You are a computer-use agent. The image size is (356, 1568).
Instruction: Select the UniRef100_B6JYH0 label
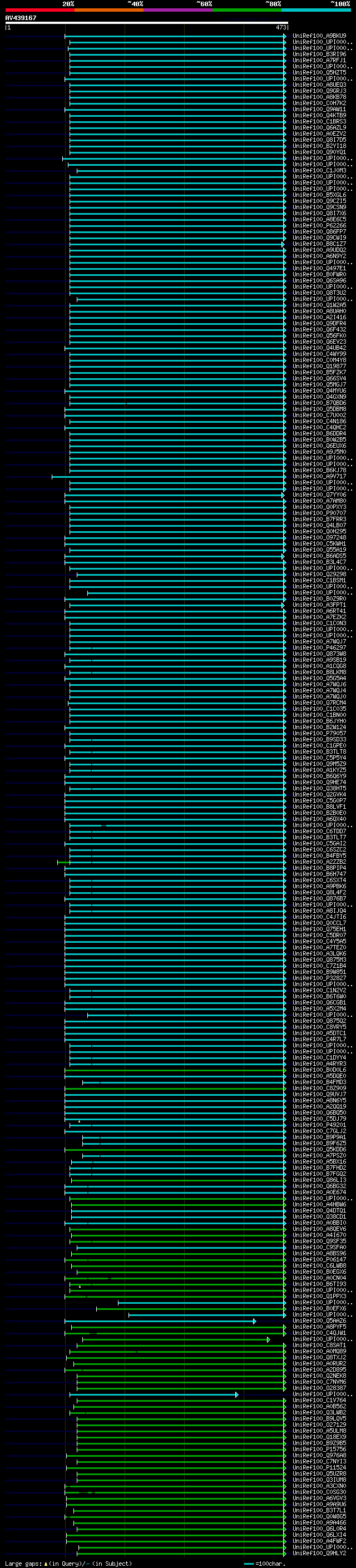[319, 721]
